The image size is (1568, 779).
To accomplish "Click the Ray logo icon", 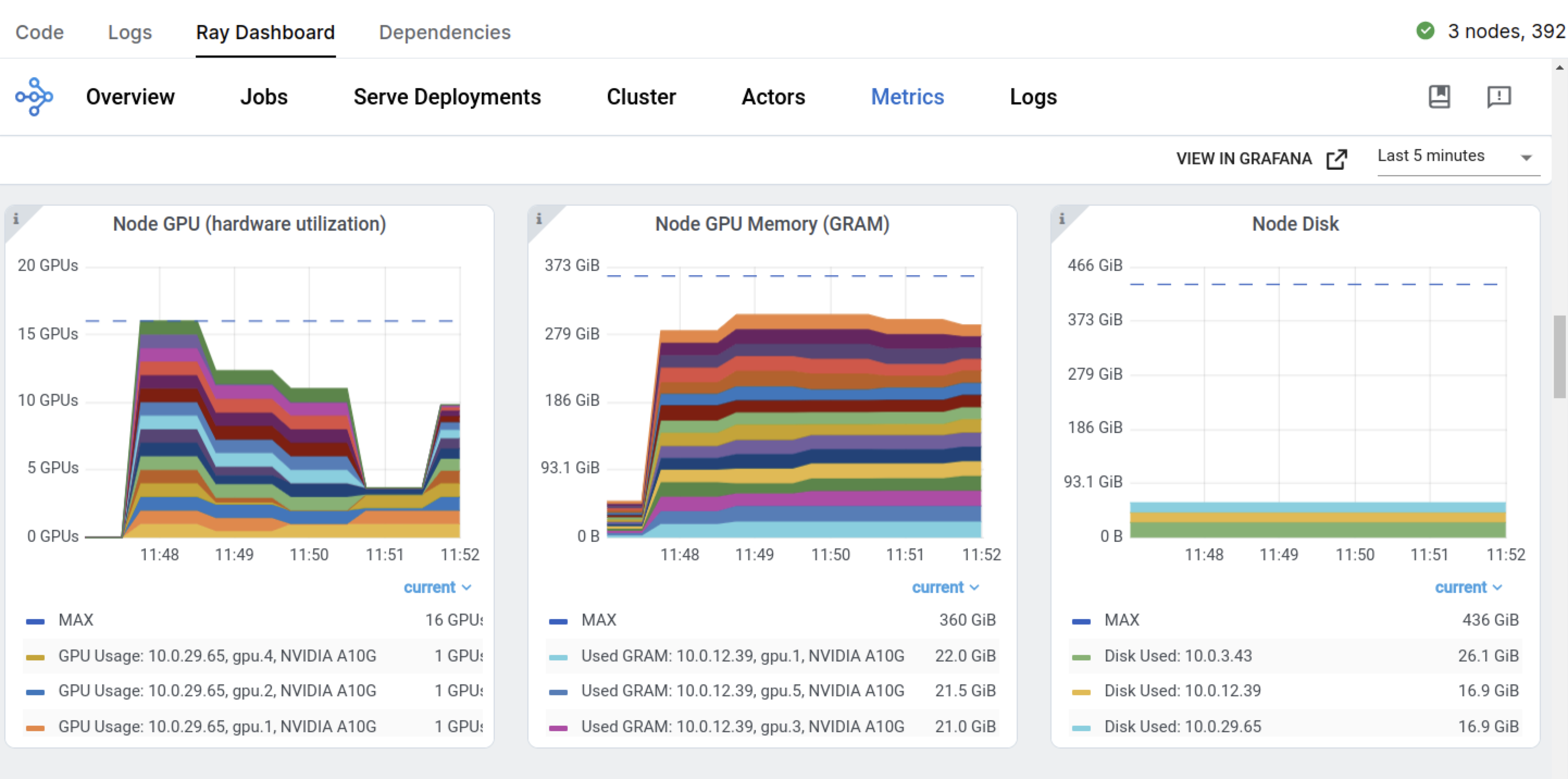I will [34, 96].
